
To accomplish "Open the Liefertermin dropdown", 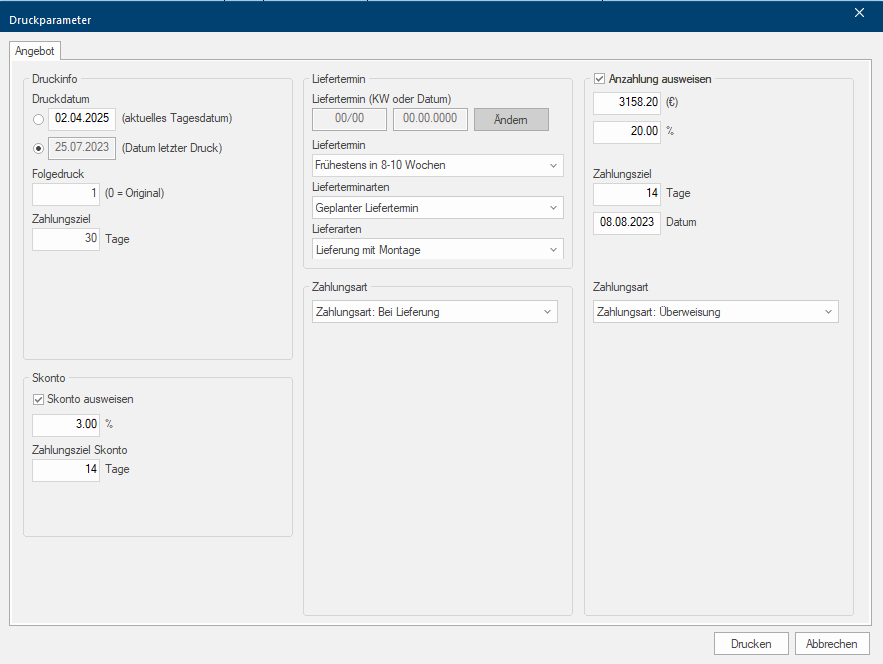I will pyautogui.click(x=437, y=165).
